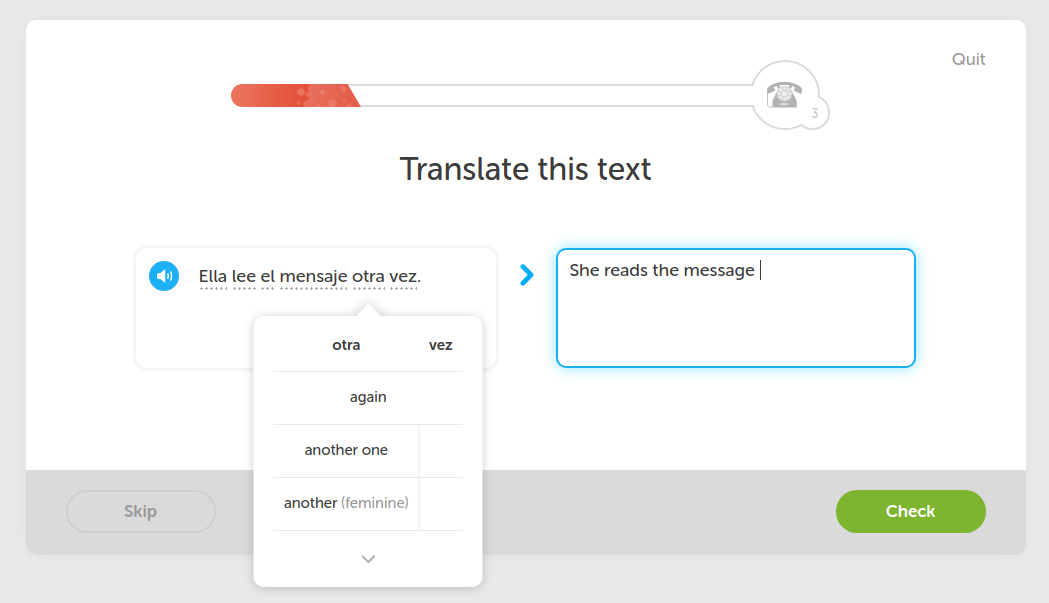Click the red lesson progress bar
Image resolution: width=1049 pixels, height=603 pixels.
[x=295, y=96]
